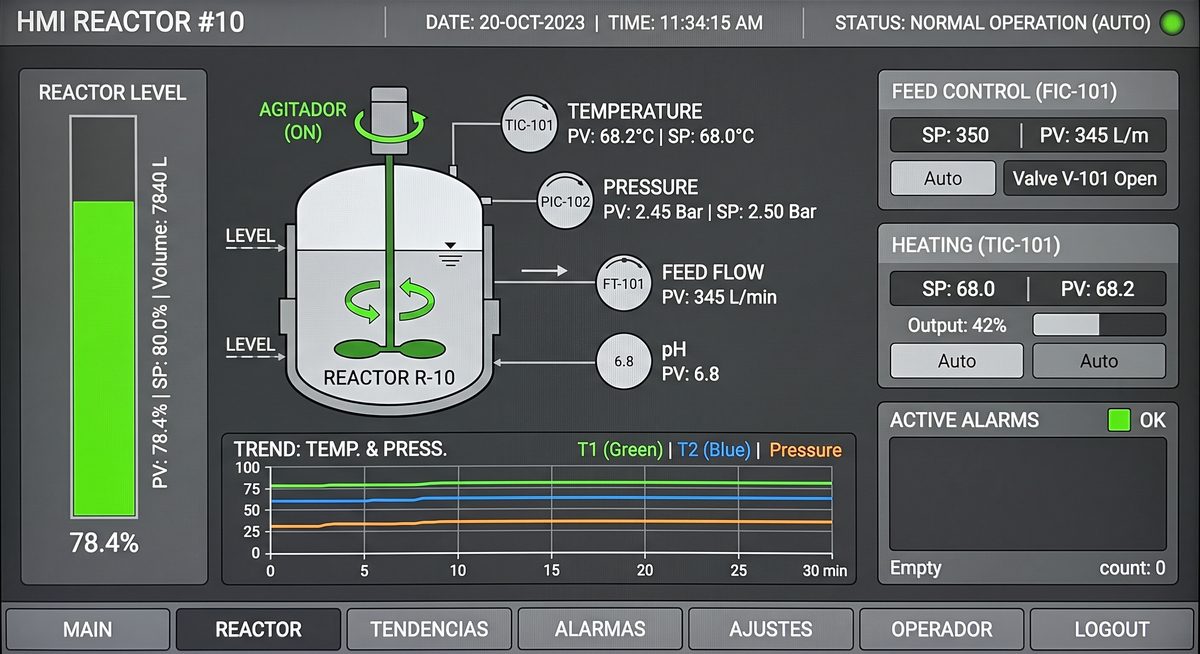The height and width of the screenshot is (654, 1200).
Task: Click the circulation arrows inside the reactor
Action: coord(389,300)
